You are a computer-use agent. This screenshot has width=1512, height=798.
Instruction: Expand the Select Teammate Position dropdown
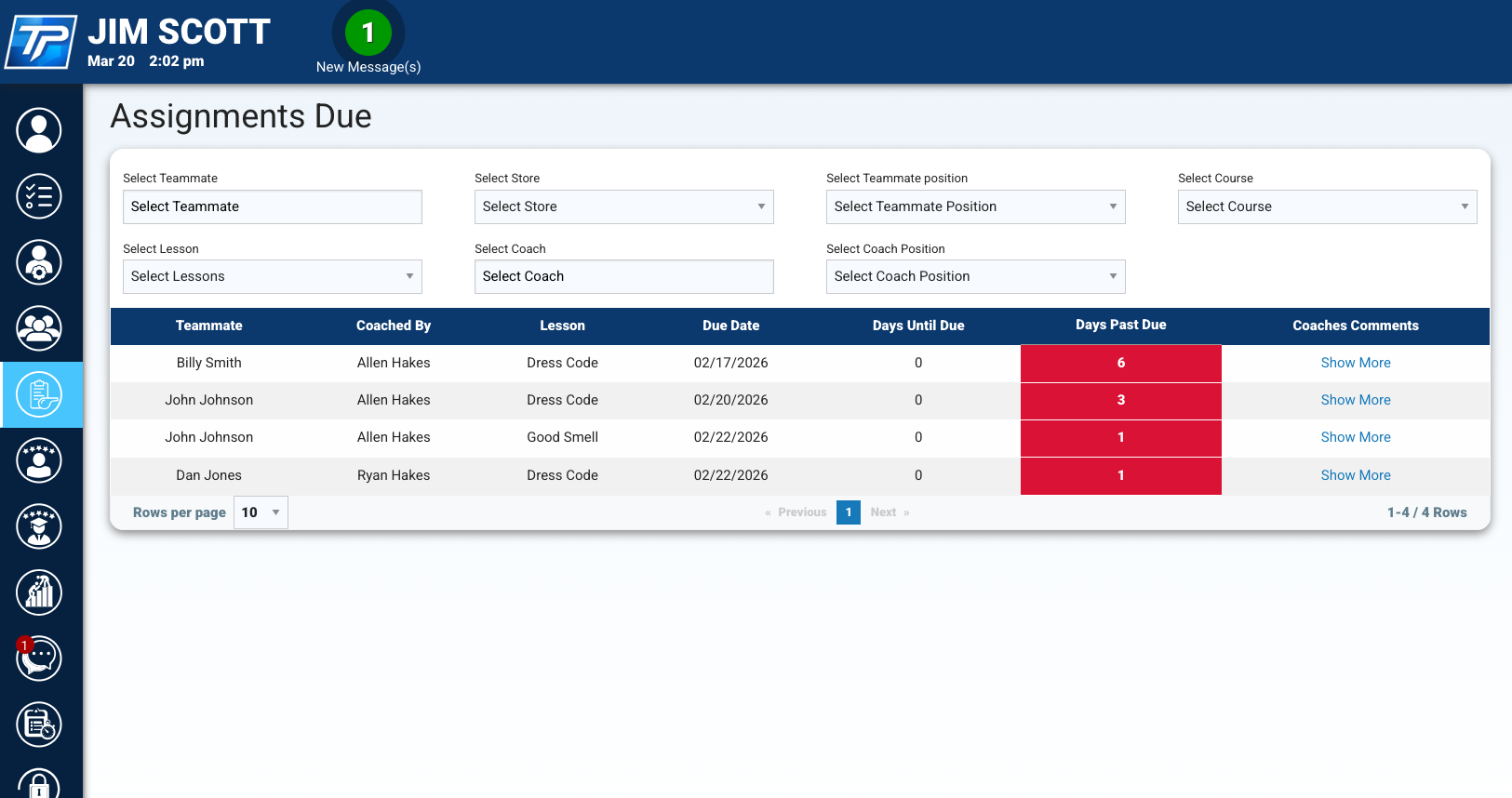(x=976, y=206)
